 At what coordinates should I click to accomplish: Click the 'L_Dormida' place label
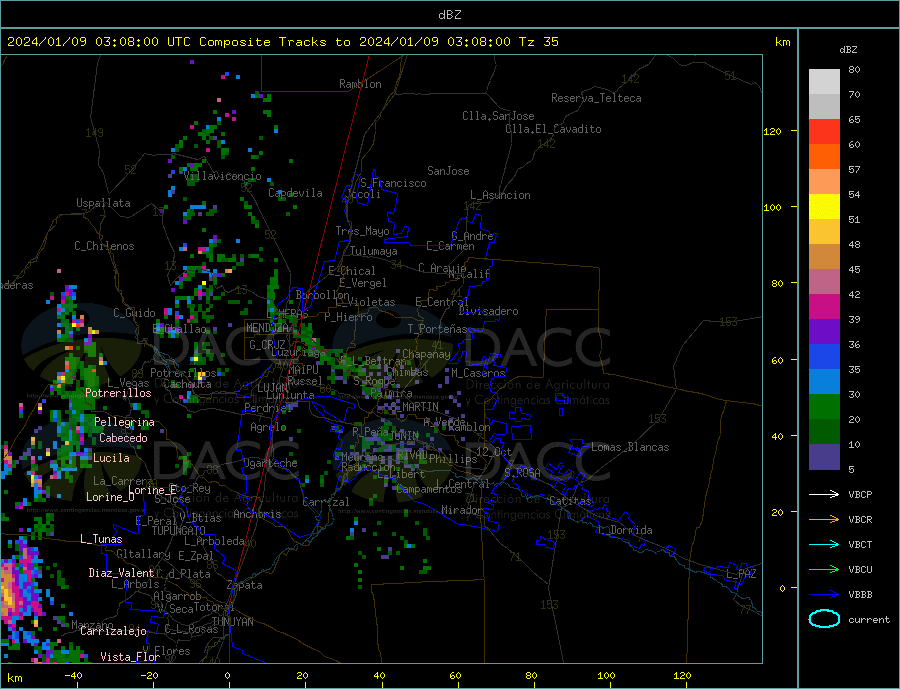pyautogui.click(x=626, y=530)
